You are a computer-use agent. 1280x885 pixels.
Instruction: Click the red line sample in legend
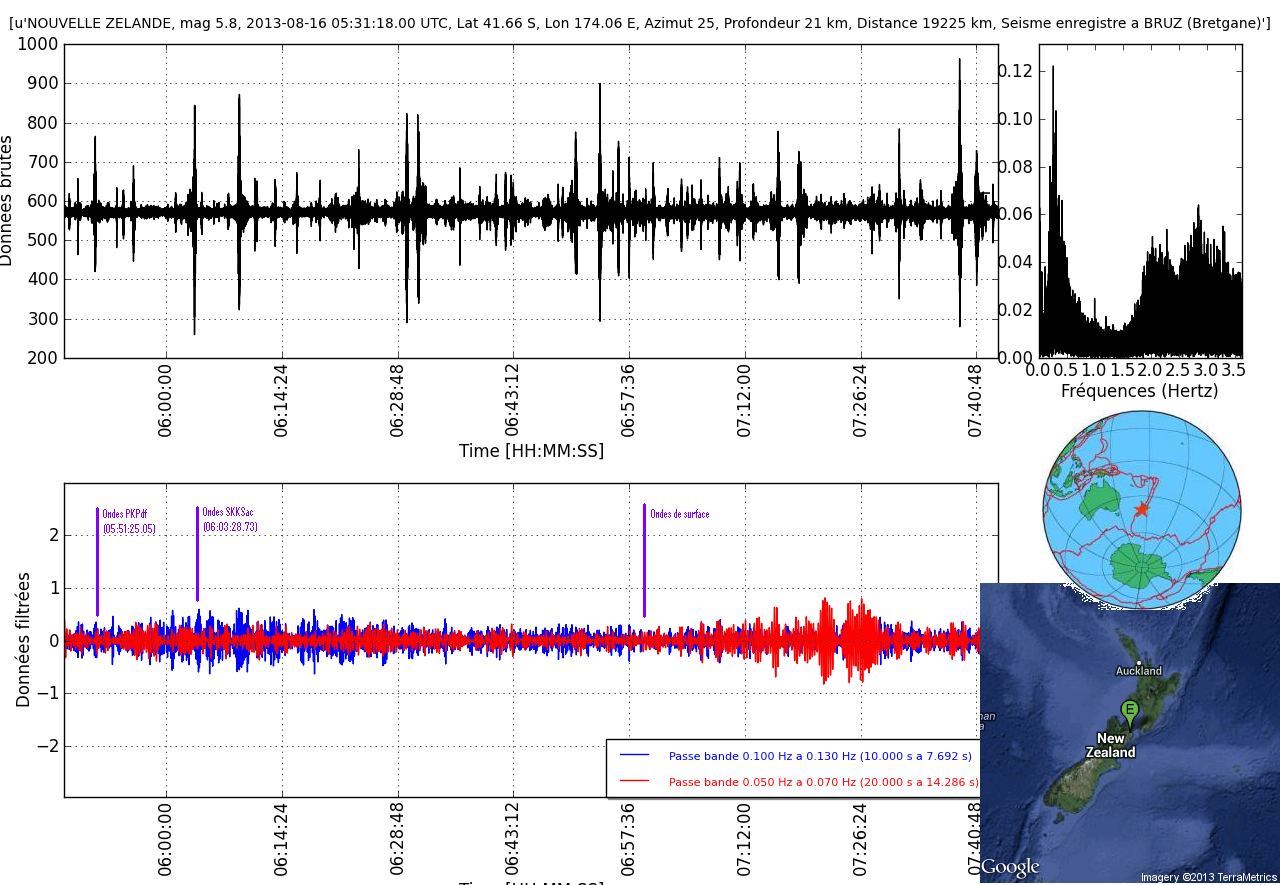tap(634, 781)
